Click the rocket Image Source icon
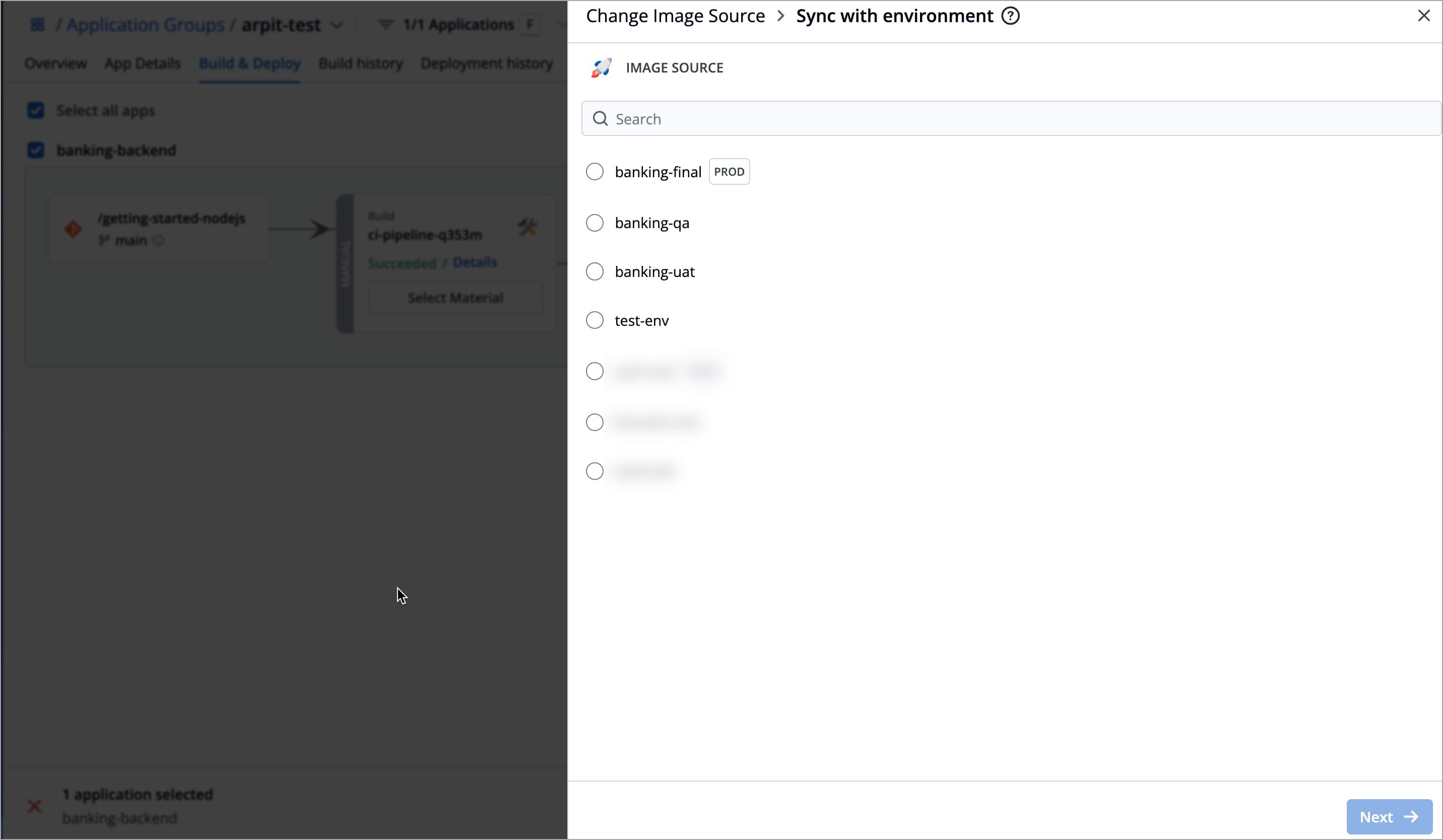Viewport: 1443px width, 840px height. coord(601,67)
